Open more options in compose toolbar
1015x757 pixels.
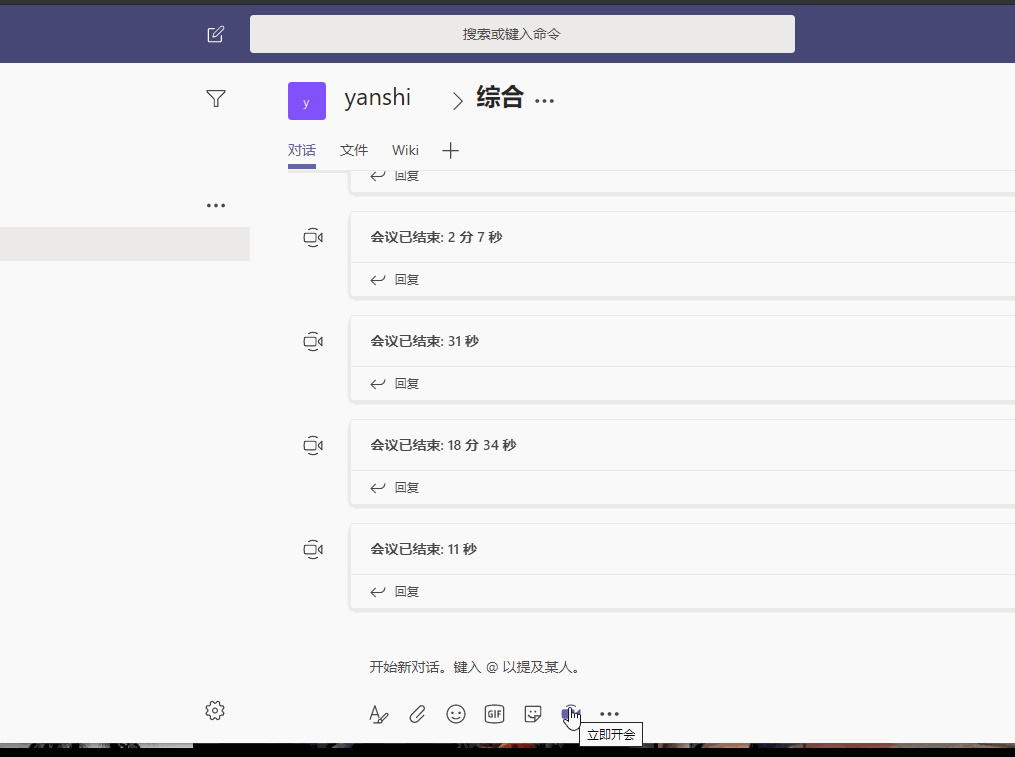click(609, 714)
